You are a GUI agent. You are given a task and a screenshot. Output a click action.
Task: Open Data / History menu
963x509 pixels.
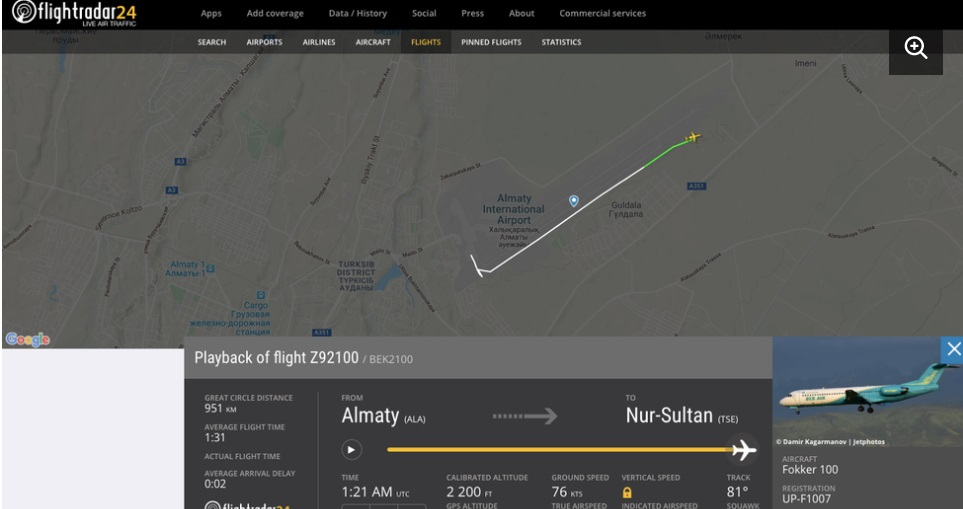357,14
